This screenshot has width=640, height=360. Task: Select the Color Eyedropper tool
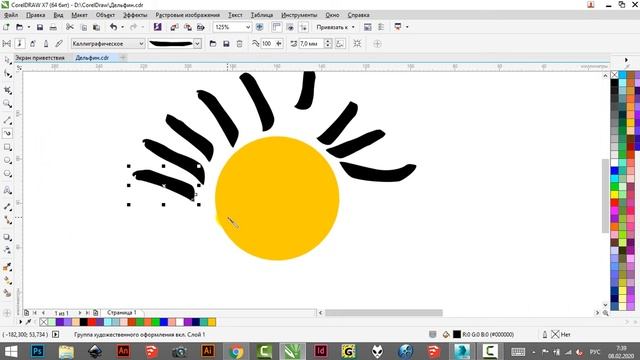click(7, 267)
